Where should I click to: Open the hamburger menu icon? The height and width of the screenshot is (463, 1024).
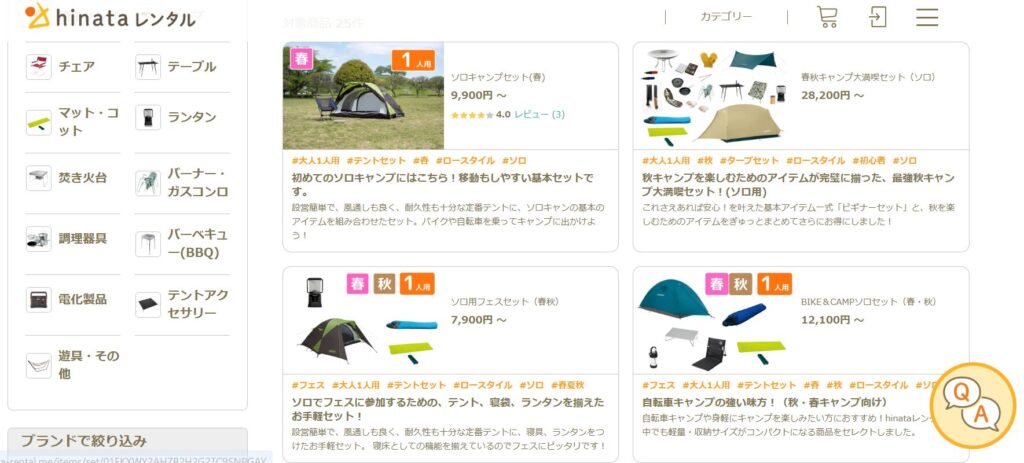(x=927, y=17)
